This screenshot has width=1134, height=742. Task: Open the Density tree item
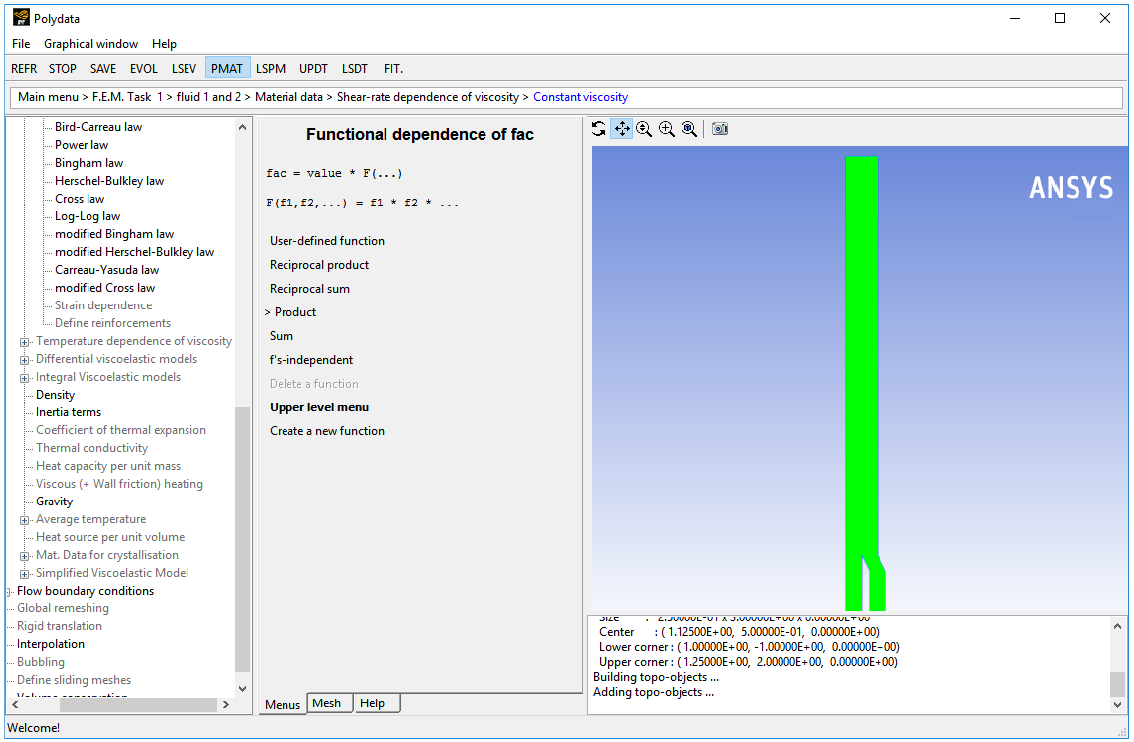pyautogui.click(x=56, y=395)
